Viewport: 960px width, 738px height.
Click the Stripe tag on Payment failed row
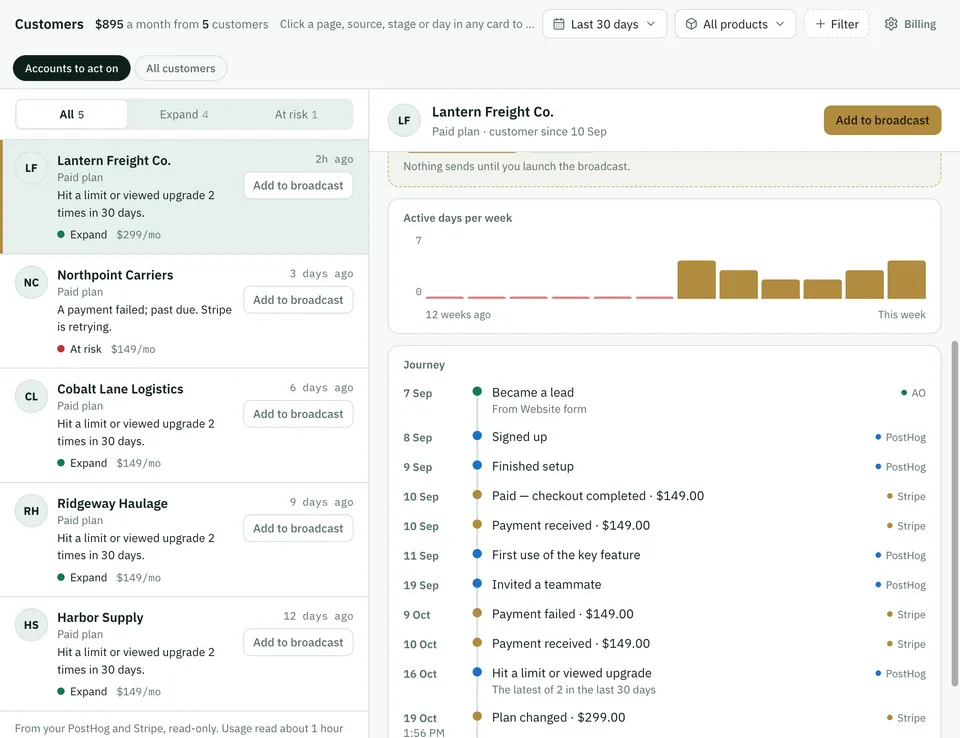pos(906,614)
